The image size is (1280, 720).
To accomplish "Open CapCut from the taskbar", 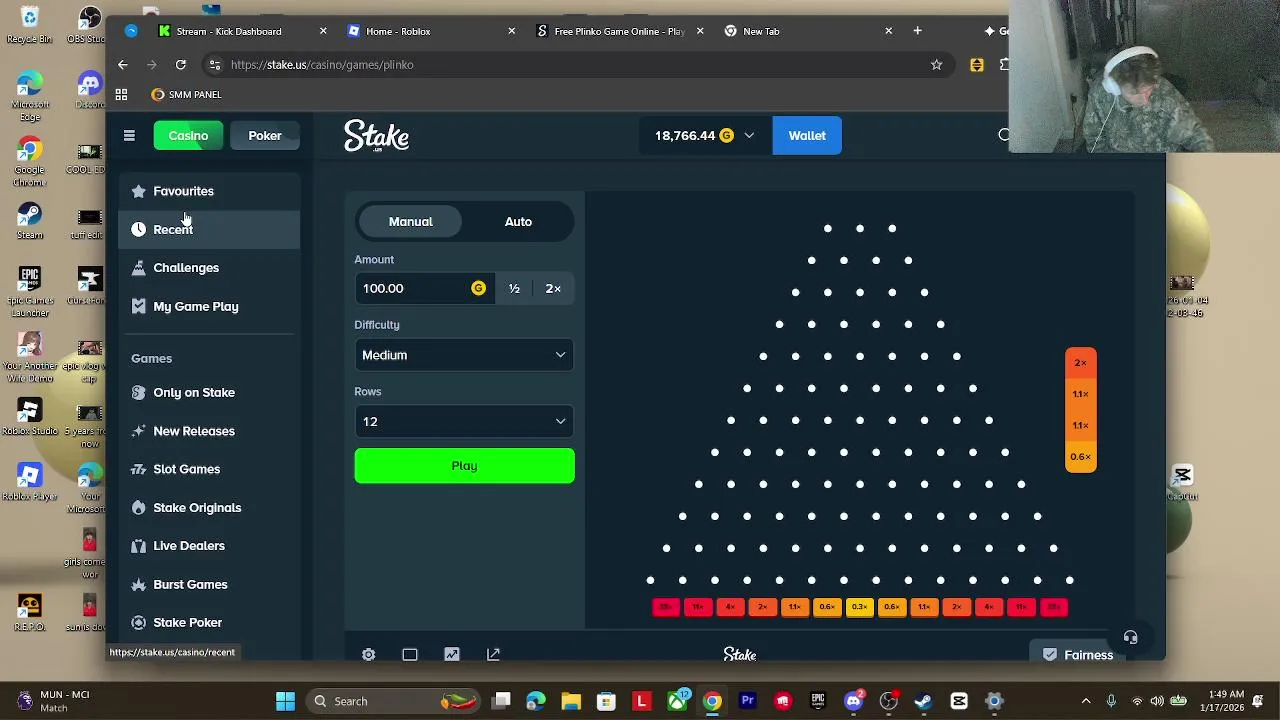I will [x=959, y=701].
